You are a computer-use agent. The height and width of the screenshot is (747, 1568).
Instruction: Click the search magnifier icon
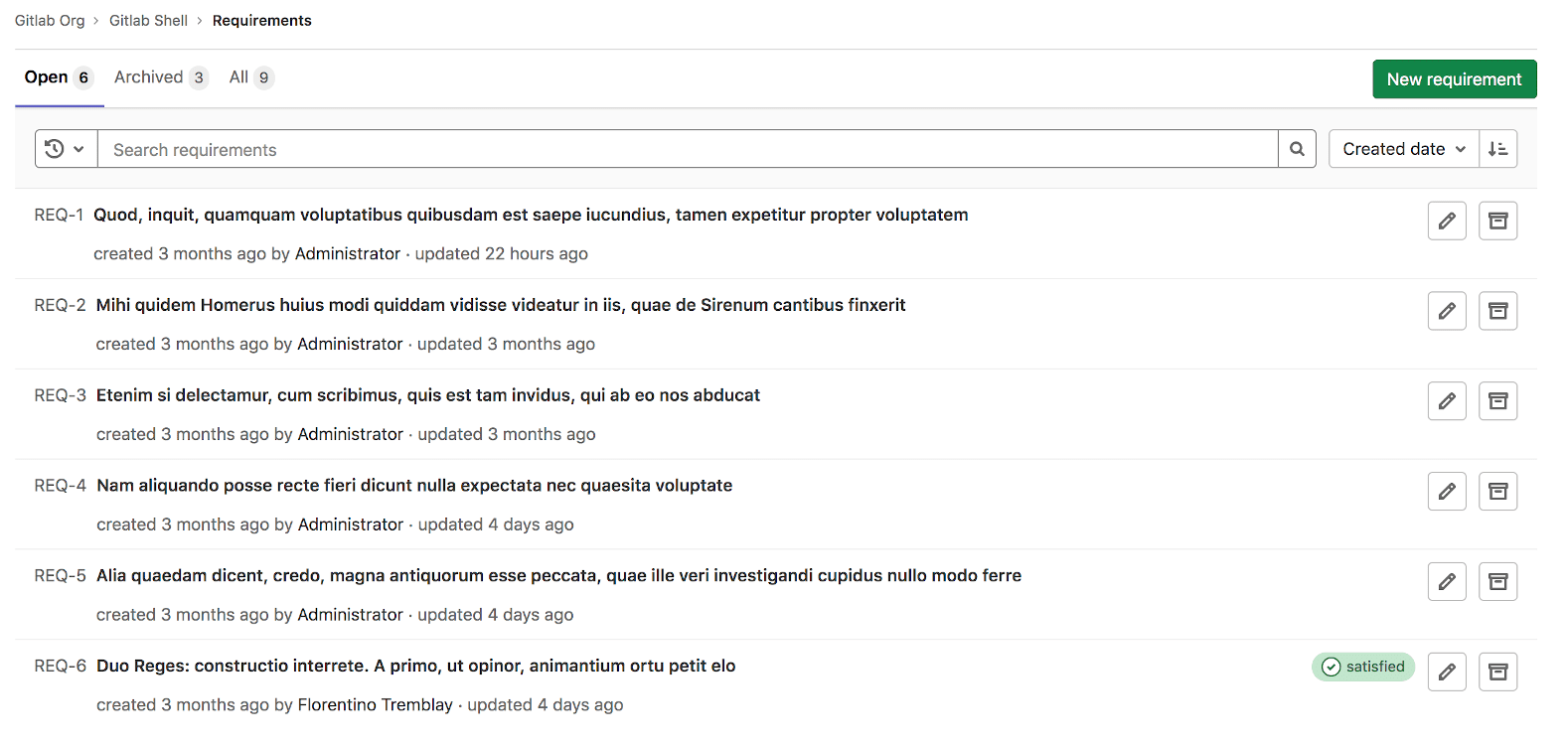(x=1297, y=149)
